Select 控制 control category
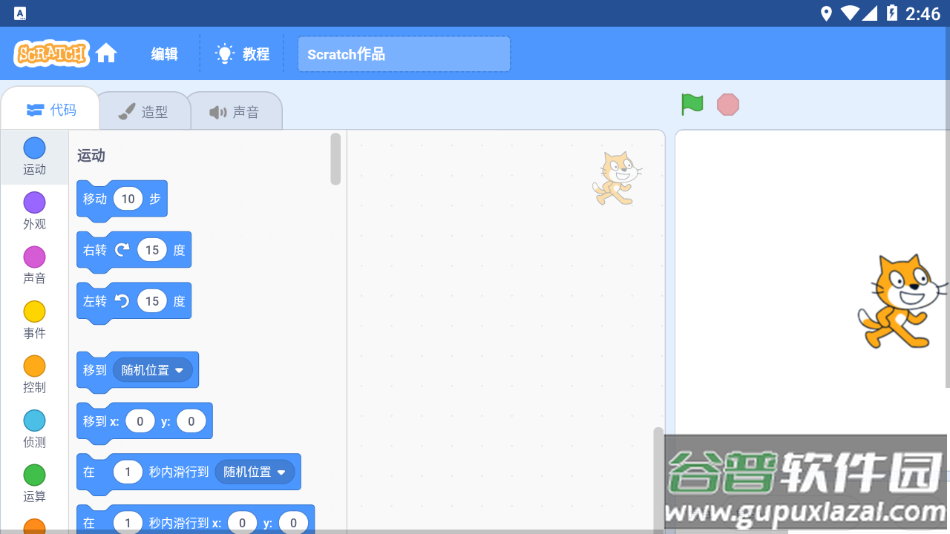The width and height of the screenshot is (950, 534). (x=35, y=375)
